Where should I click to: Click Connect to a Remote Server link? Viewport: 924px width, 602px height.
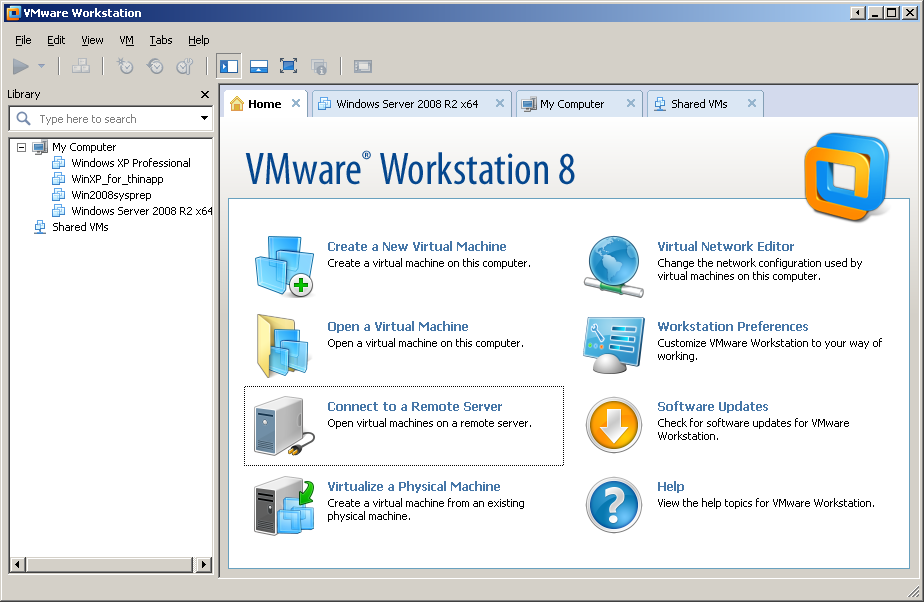click(415, 406)
